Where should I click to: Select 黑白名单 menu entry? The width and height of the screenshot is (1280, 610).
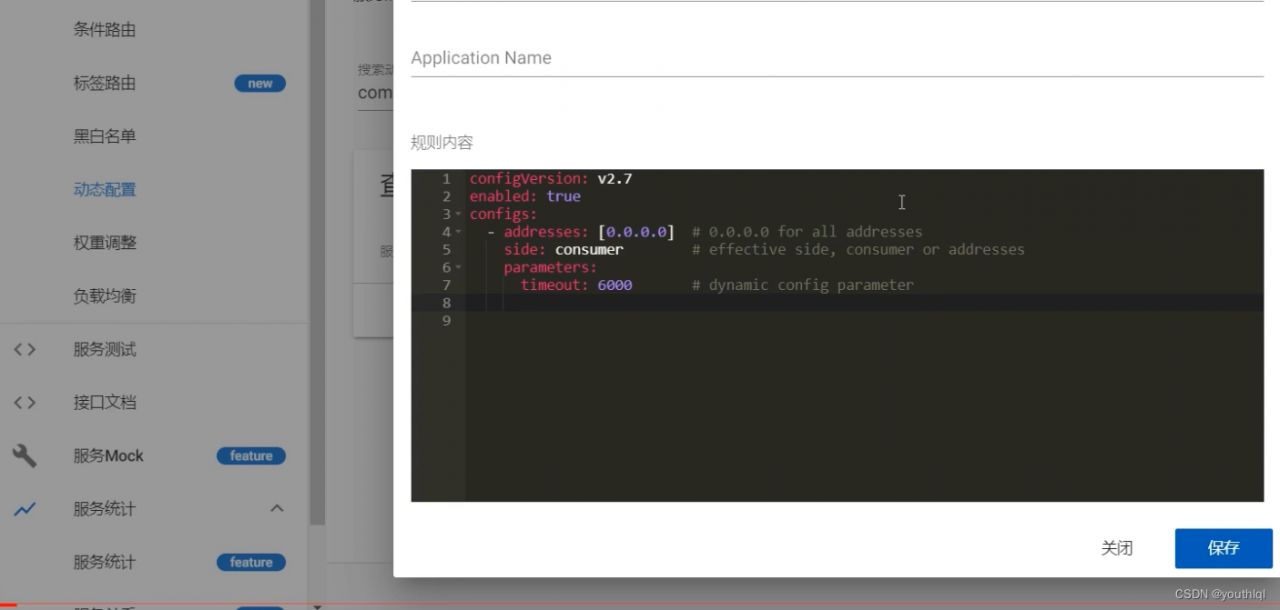click(x=104, y=136)
